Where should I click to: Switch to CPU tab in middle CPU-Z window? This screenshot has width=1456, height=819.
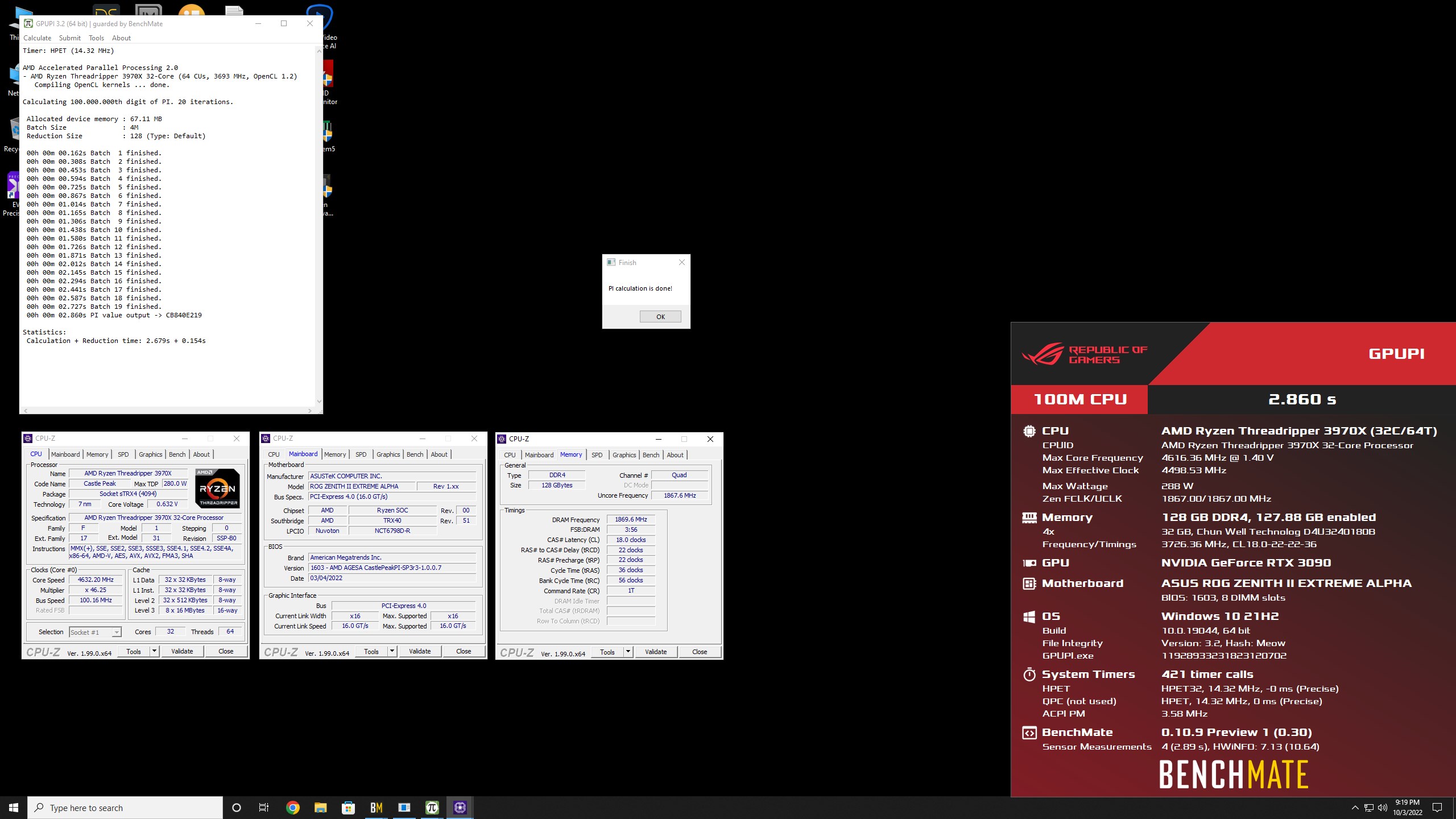click(x=274, y=454)
